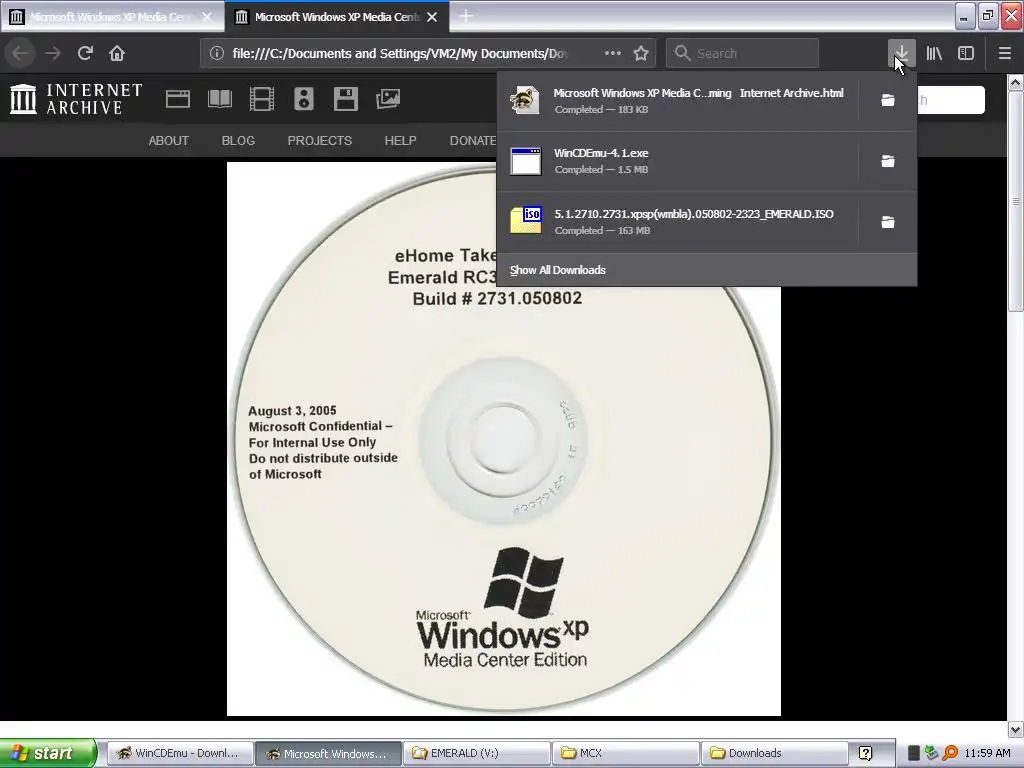The height and width of the screenshot is (768, 1024).
Task: Open the Firefox hamburger menu
Action: (x=1004, y=53)
